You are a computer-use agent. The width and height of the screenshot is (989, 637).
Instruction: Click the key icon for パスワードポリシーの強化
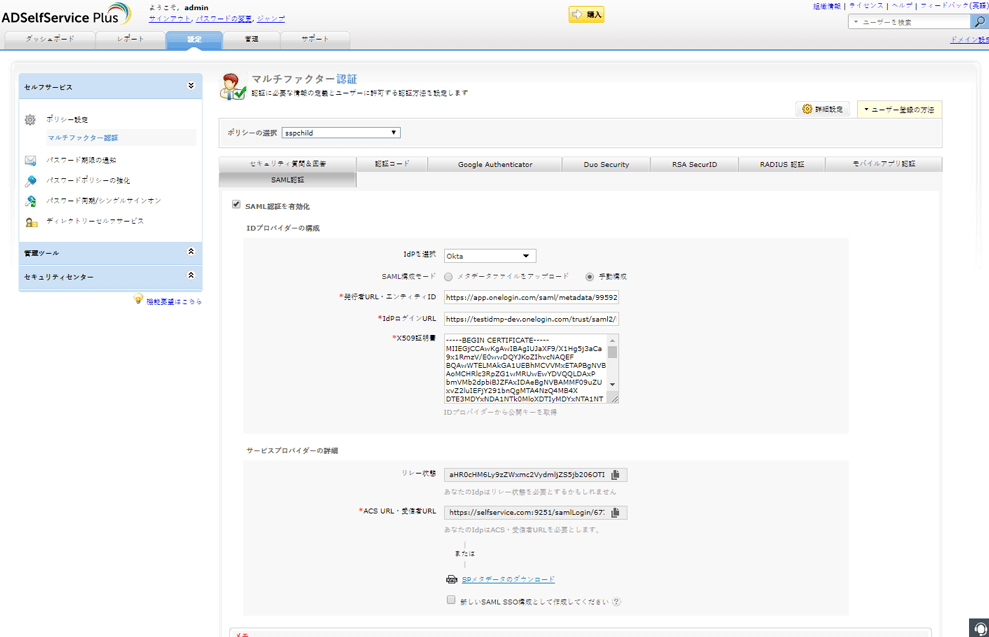coord(30,181)
